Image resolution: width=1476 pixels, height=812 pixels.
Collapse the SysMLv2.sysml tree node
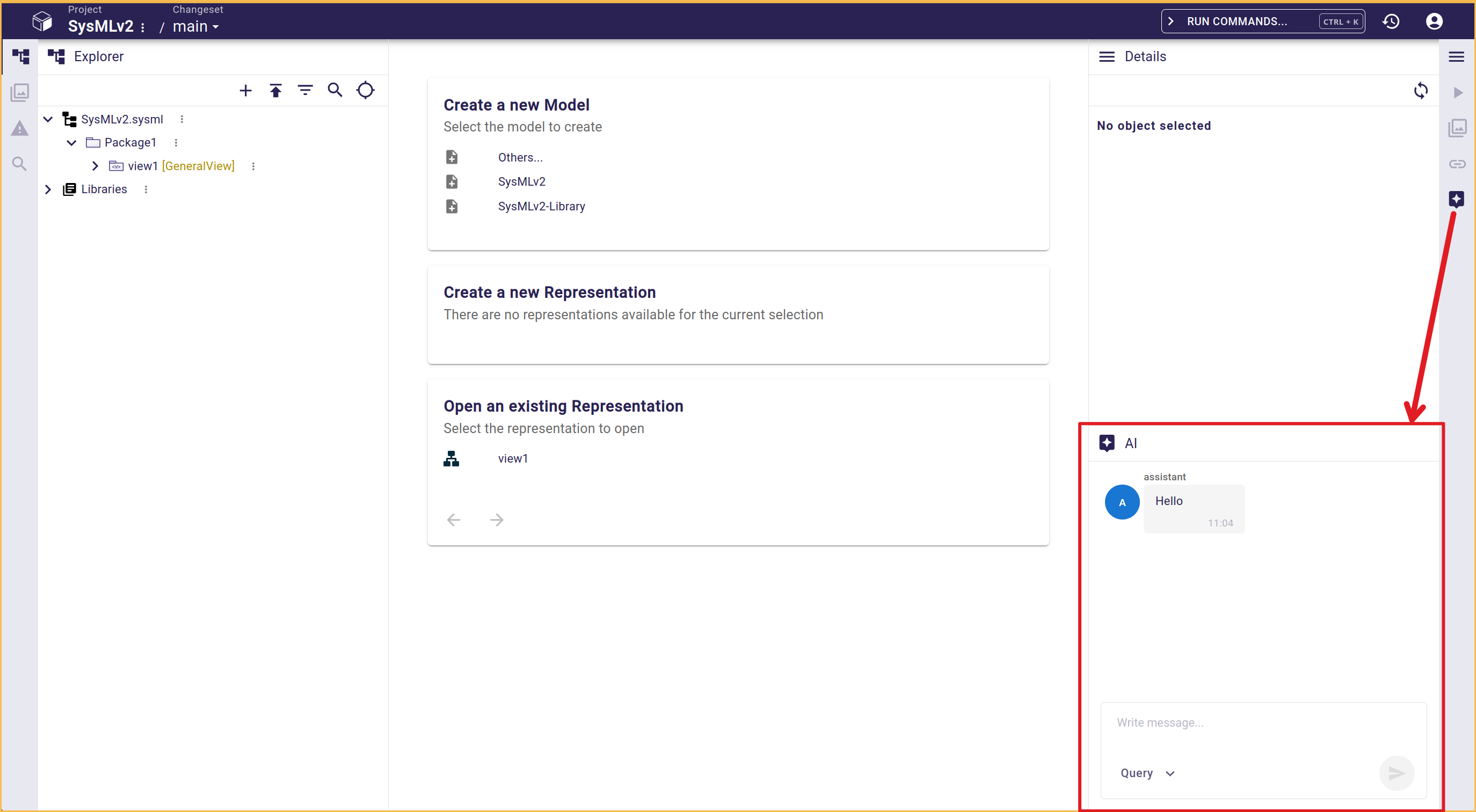click(x=48, y=119)
